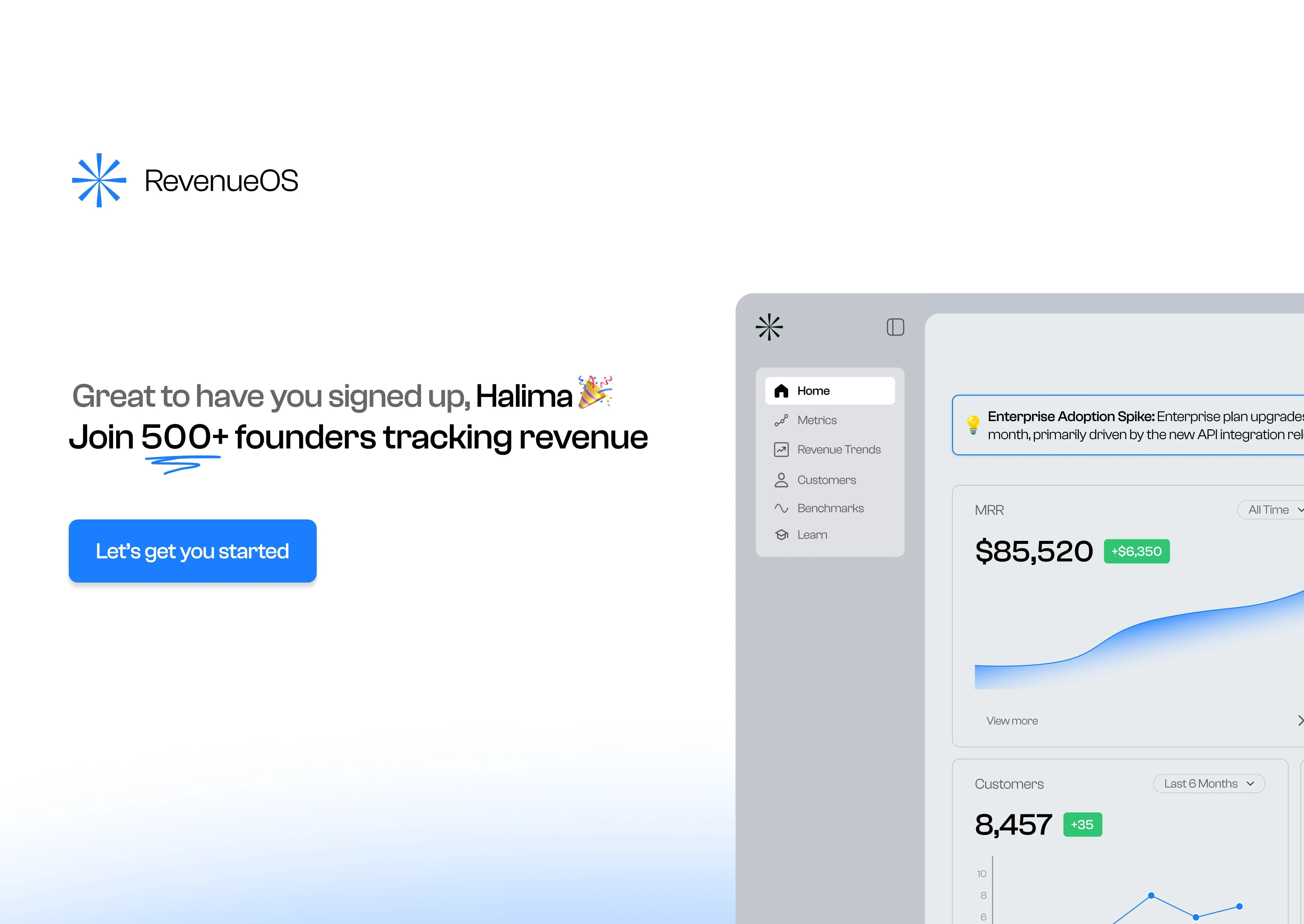Image resolution: width=1304 pixels, height=924 pixels.
Task: Select Benchmarks from the sidebar
Action: (x=830, y=508)
